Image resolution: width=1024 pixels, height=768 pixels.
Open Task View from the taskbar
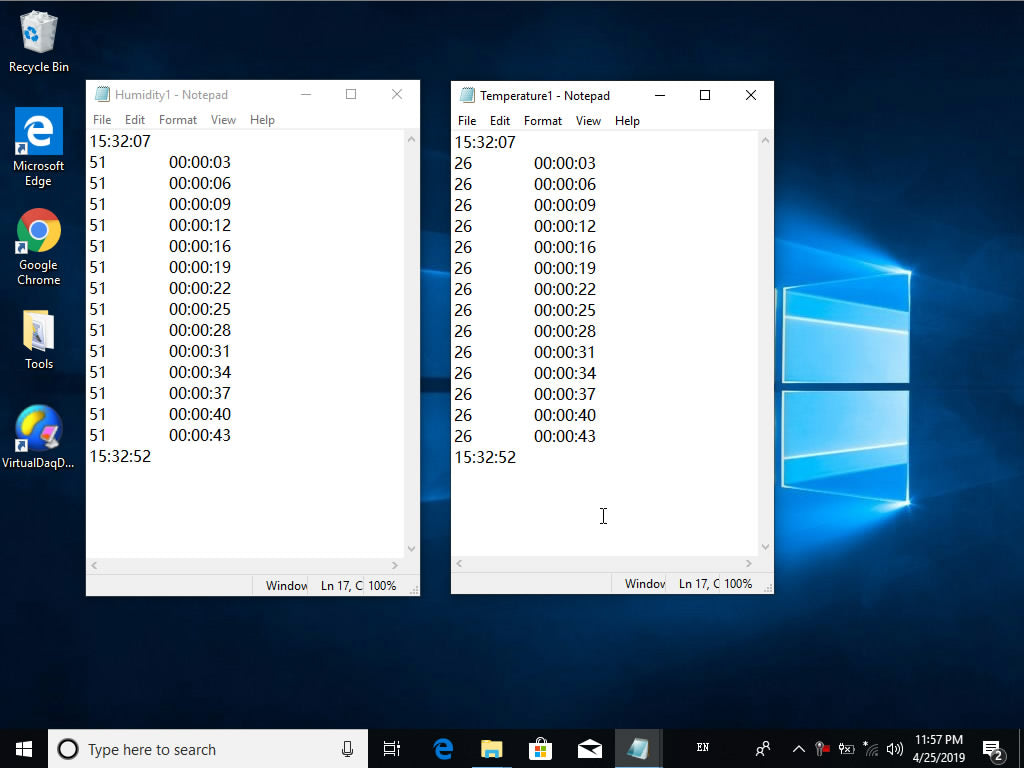392,748
